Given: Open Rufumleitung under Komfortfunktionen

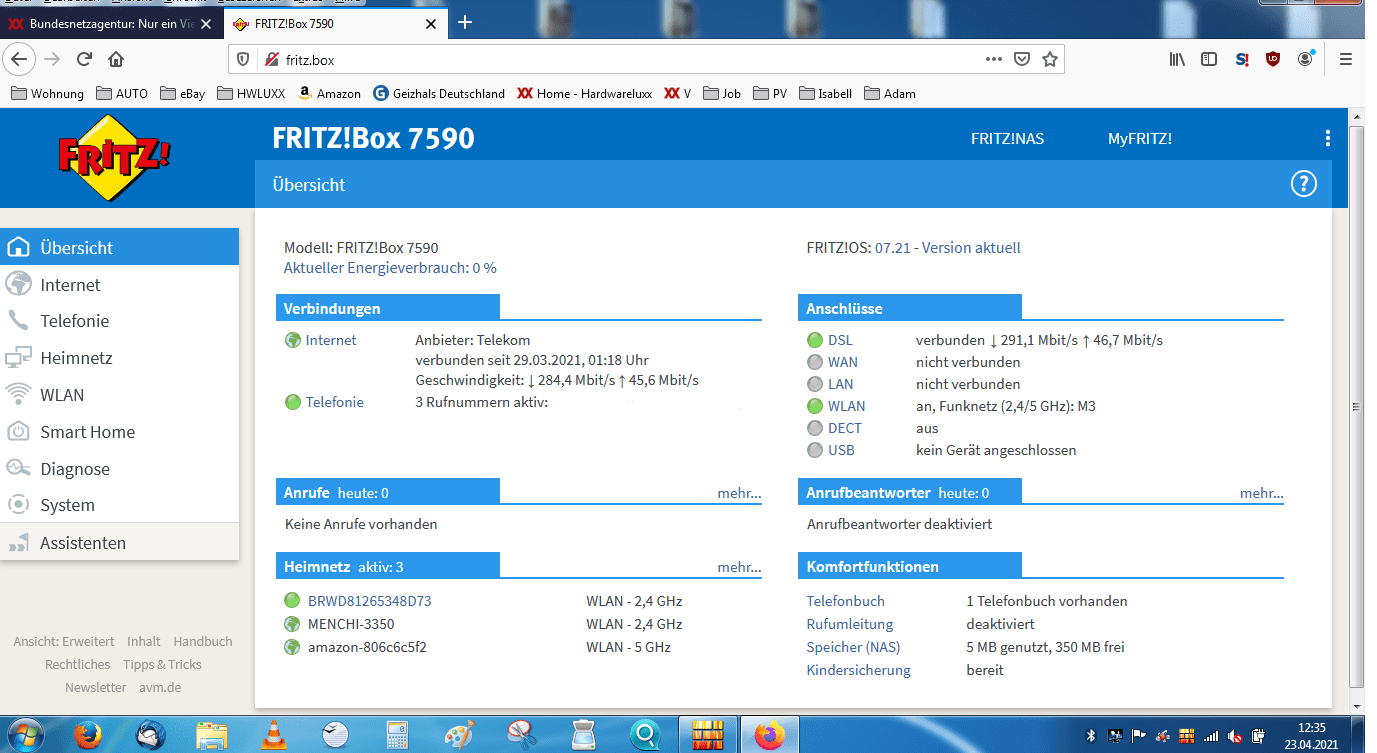Looking at the screenshot, I should [x=850, y=624].
